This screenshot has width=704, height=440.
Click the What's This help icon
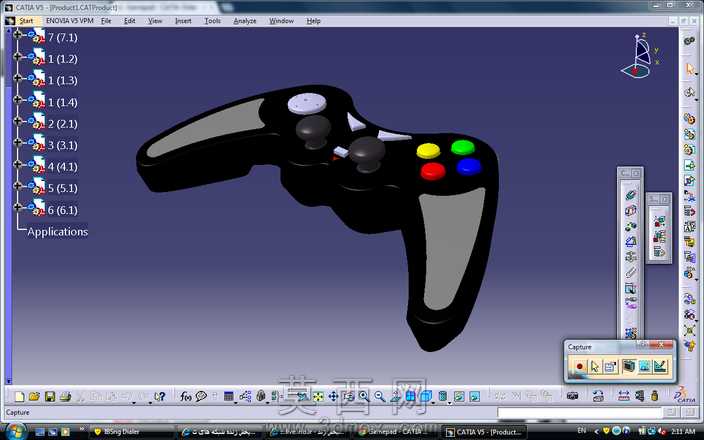(x=160, y=396)
